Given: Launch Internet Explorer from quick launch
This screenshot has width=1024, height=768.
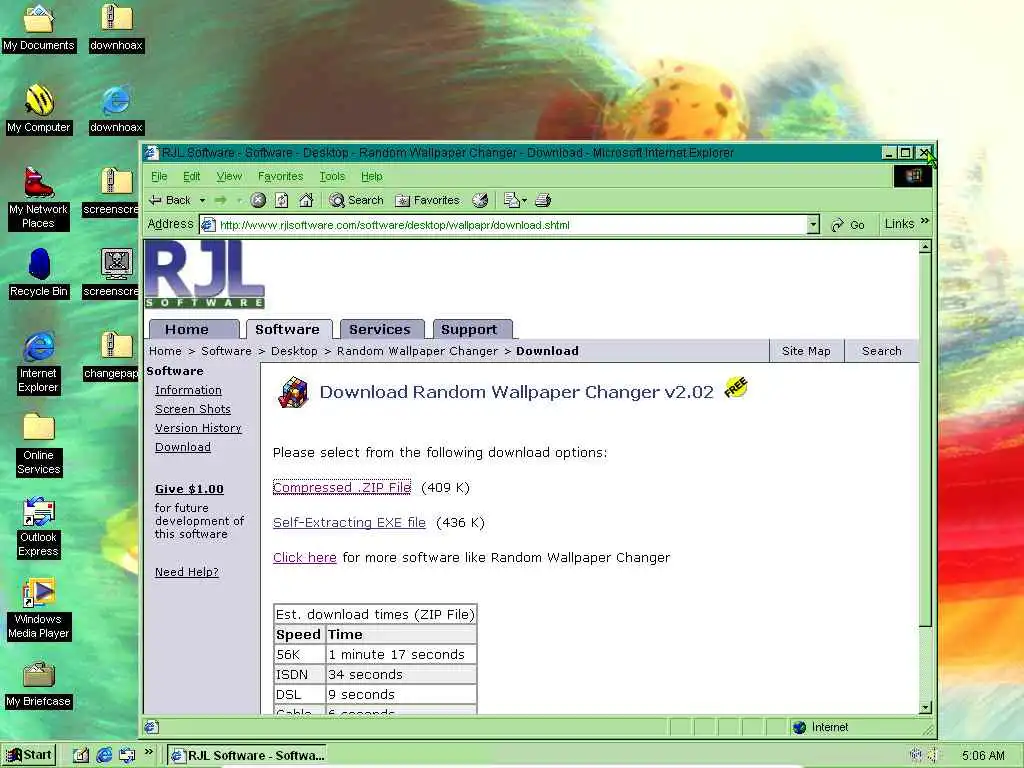Looking at the screenshot, I should 104,756.
